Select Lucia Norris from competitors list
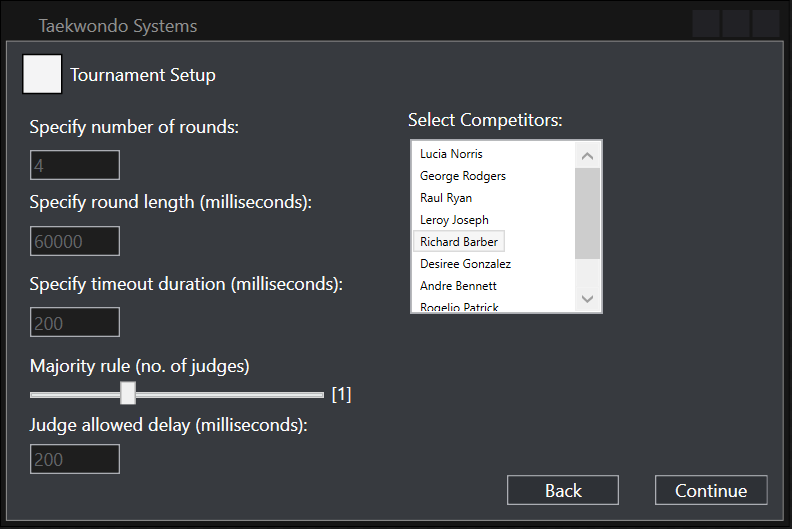 [451, 154]
